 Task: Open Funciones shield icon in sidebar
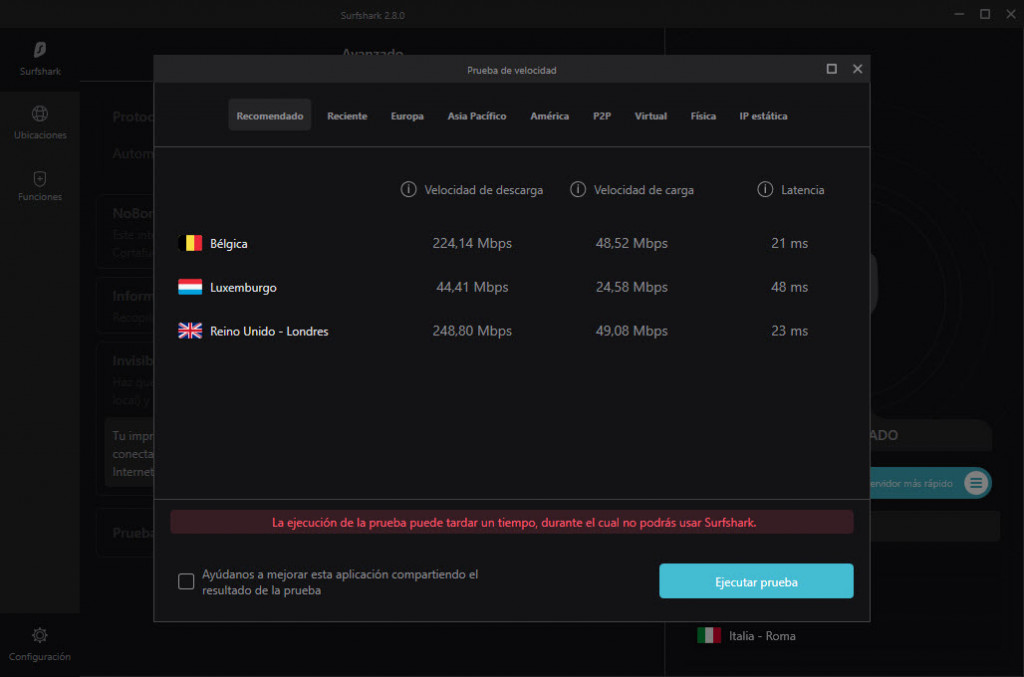point(40,178)
